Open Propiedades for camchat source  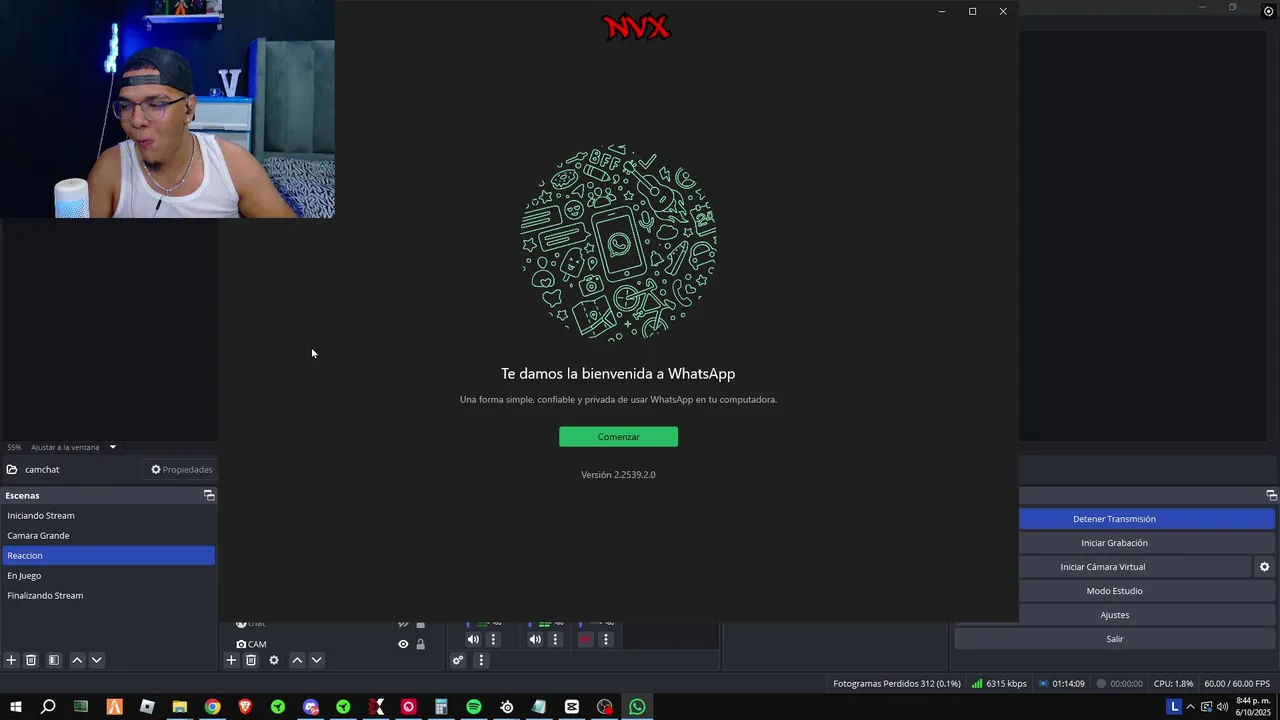click(182, 470)
